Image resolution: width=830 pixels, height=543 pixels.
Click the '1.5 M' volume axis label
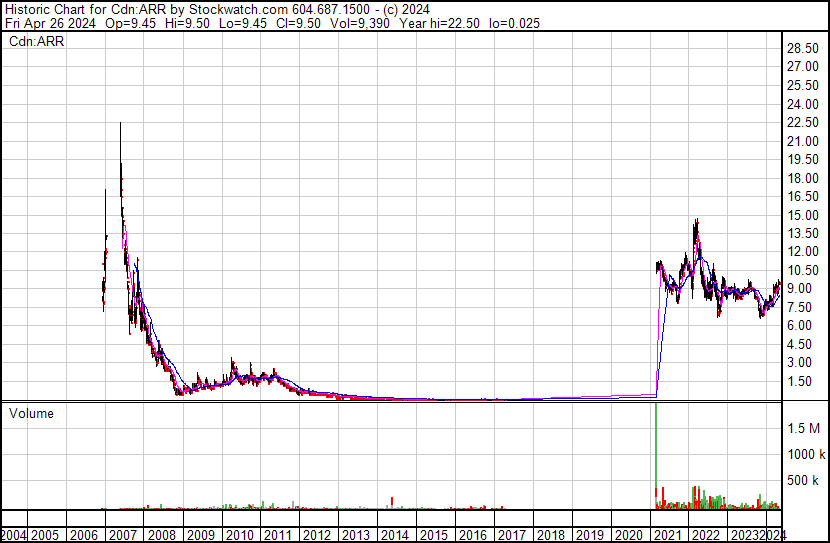click(804, 428)
